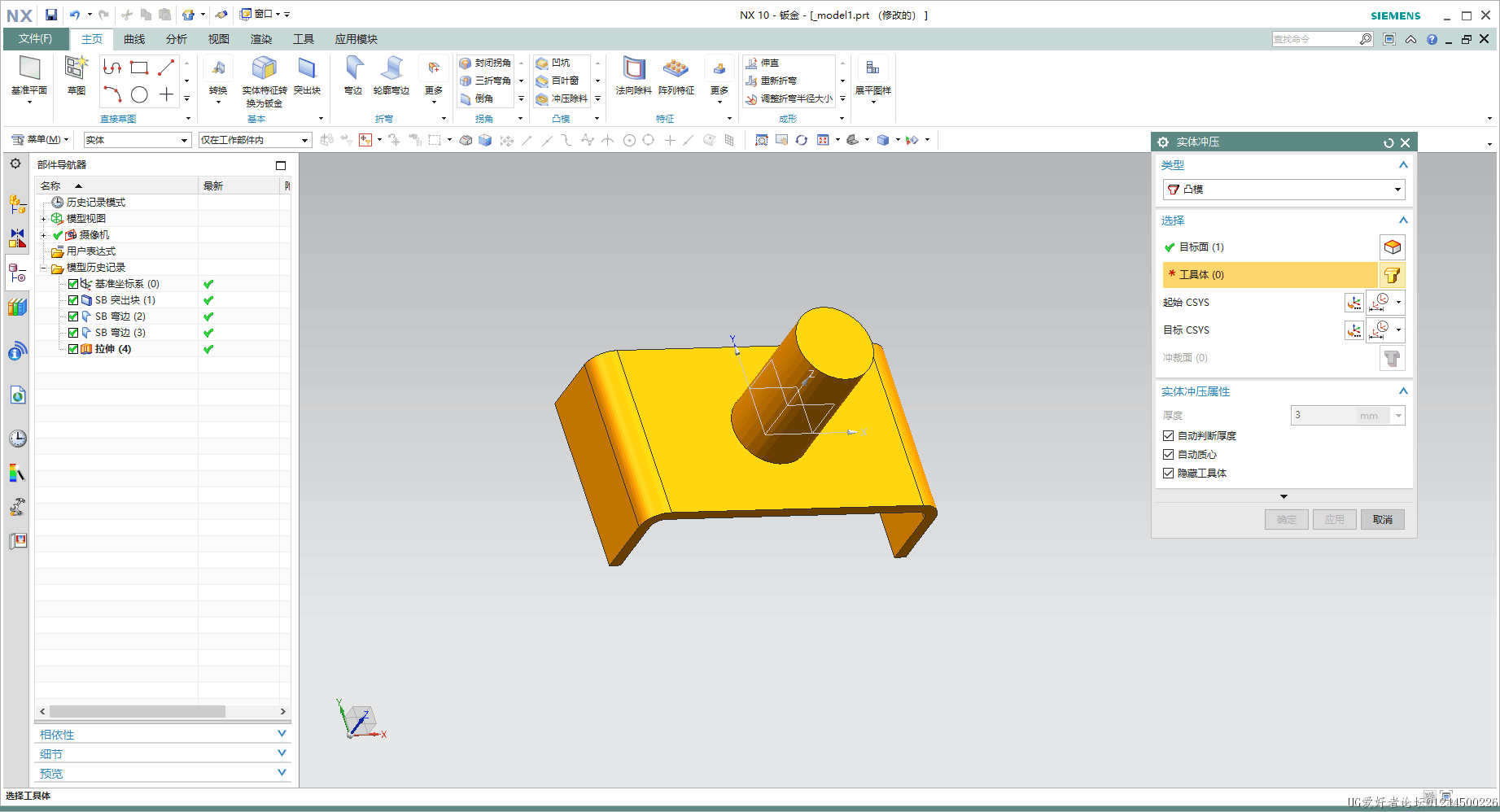Click the 转换 convert tool
Viewport: 1500px width, 812px height.
(218, 76)
